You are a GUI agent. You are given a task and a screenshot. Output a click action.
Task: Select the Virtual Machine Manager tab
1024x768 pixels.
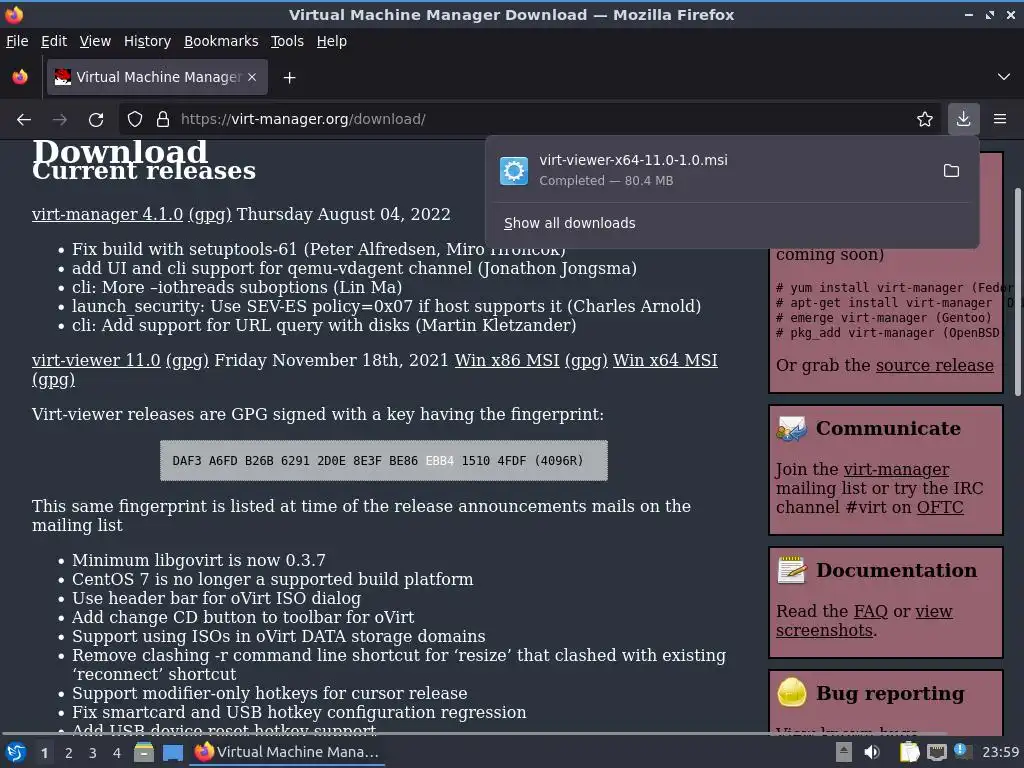tap(157, 77)
